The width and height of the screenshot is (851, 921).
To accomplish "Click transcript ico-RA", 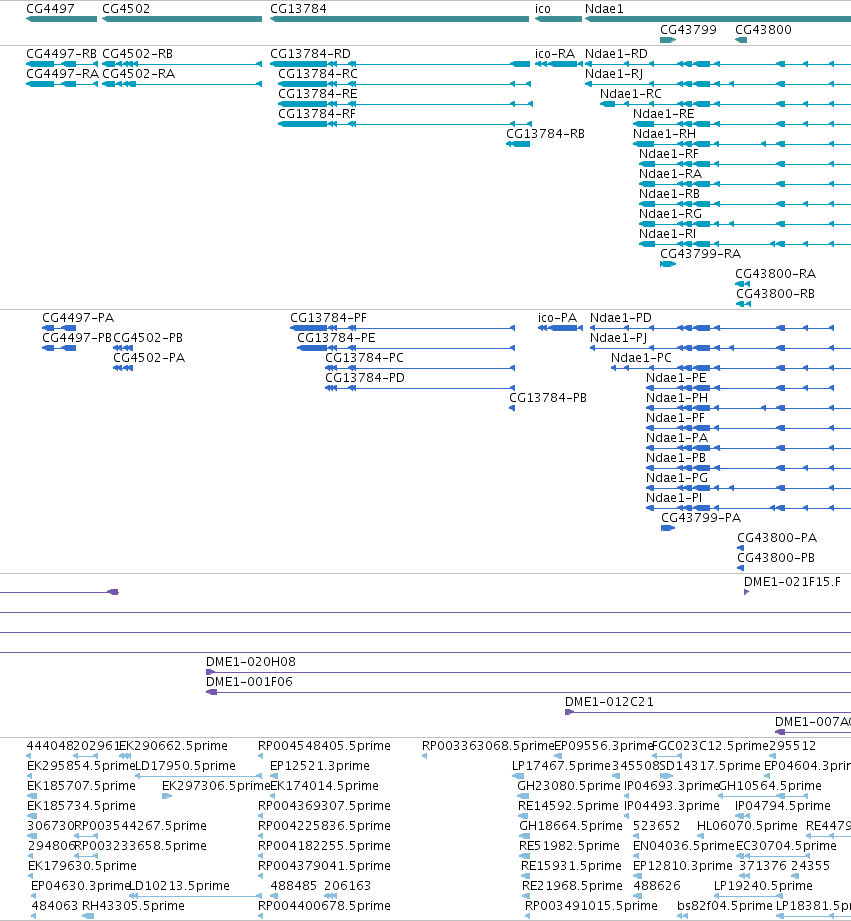I will point(555,54).
